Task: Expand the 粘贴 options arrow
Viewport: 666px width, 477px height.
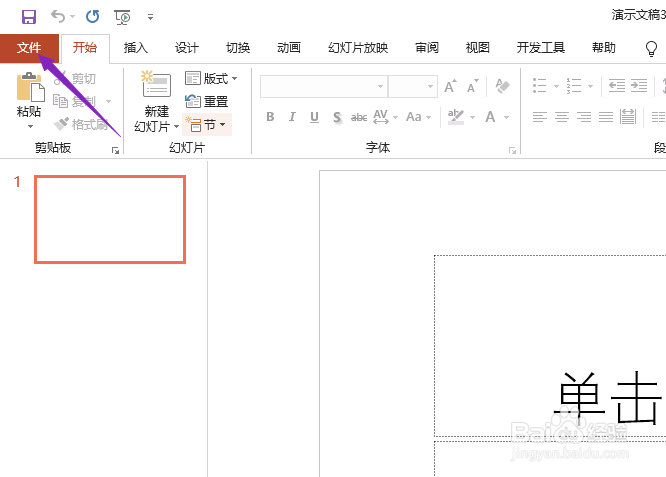Action: point(30,127)
